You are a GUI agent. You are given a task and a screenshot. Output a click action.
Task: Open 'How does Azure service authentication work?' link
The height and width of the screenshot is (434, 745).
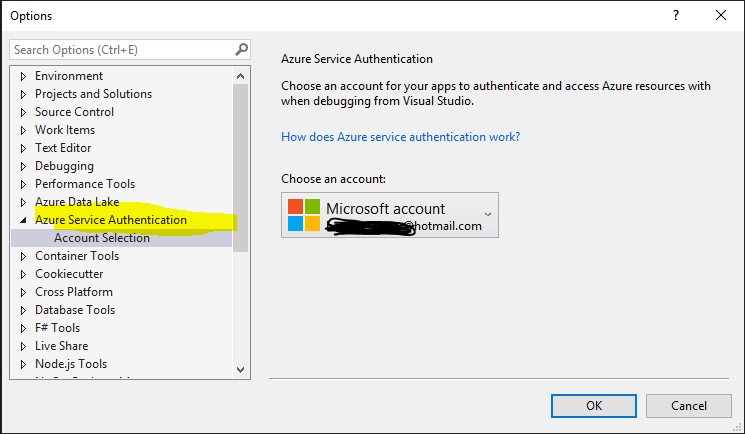[401, 137]
